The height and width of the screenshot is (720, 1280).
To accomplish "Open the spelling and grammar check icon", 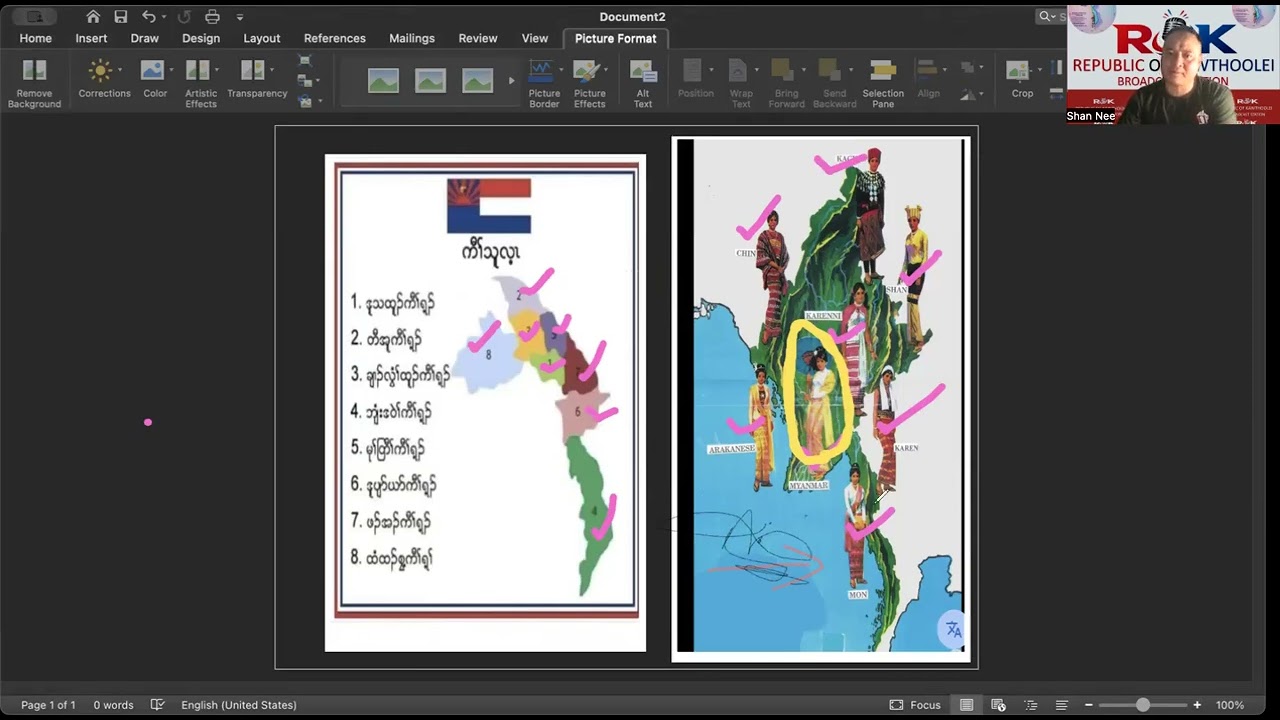I will click(x=157, y=705).
